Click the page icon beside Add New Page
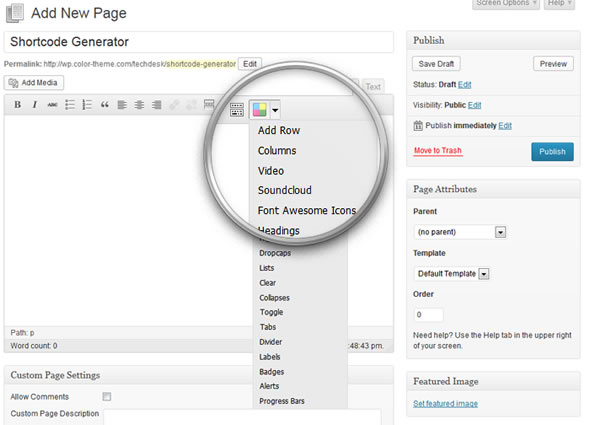The image size is (590, 425). point(15,13)
